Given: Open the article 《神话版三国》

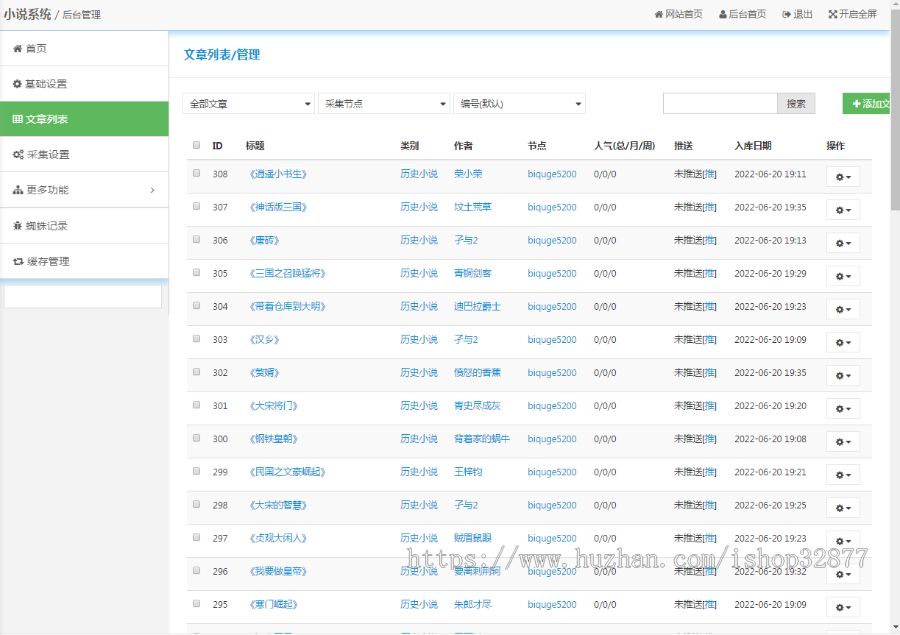Looking at the screenshot, I should pyautogui.click(x=278, y=207).
